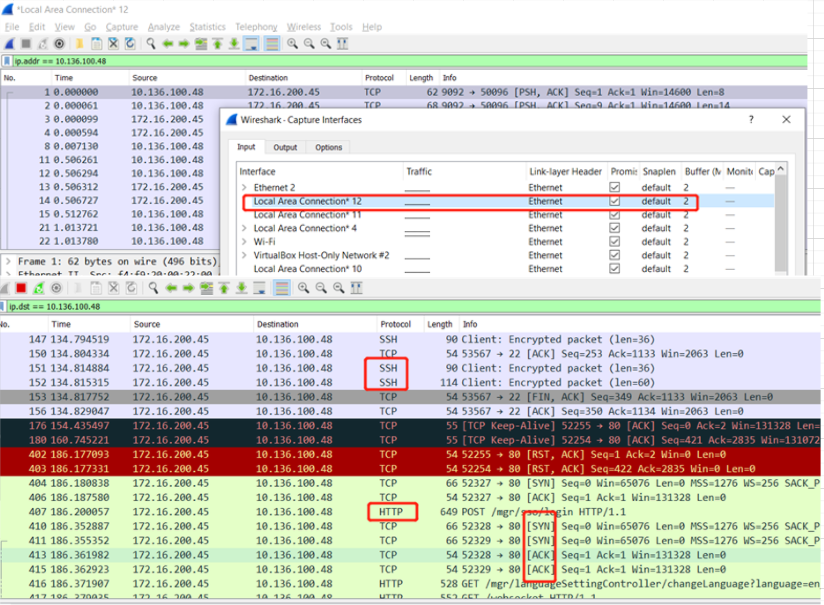Toggle promiscuous mode for Local Area Connection* 4
Viewport: 824px width, 605px height.
pyautogui.click(x=614, y=228)
